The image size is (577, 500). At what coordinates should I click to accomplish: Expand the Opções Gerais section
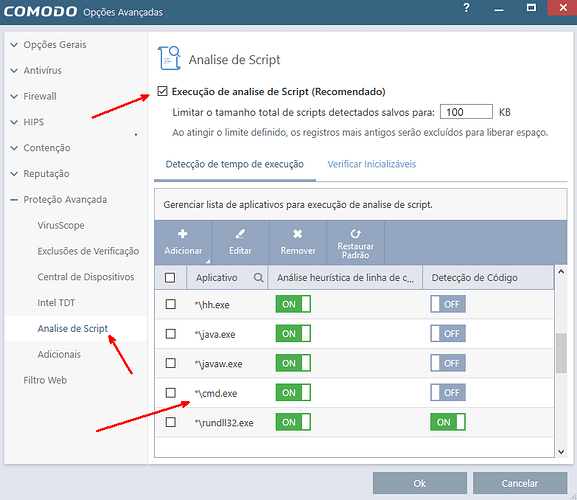coord(14,45)
